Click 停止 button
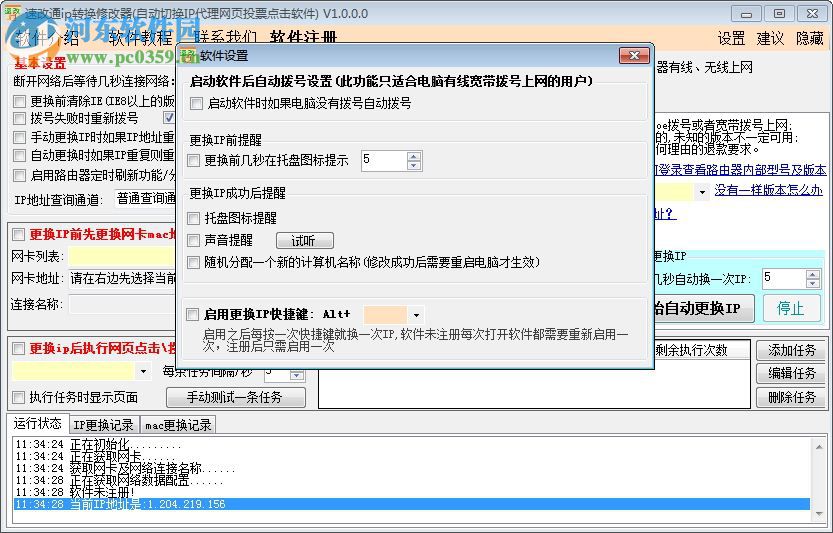833x533 pixels. click(x=792, y=308)
